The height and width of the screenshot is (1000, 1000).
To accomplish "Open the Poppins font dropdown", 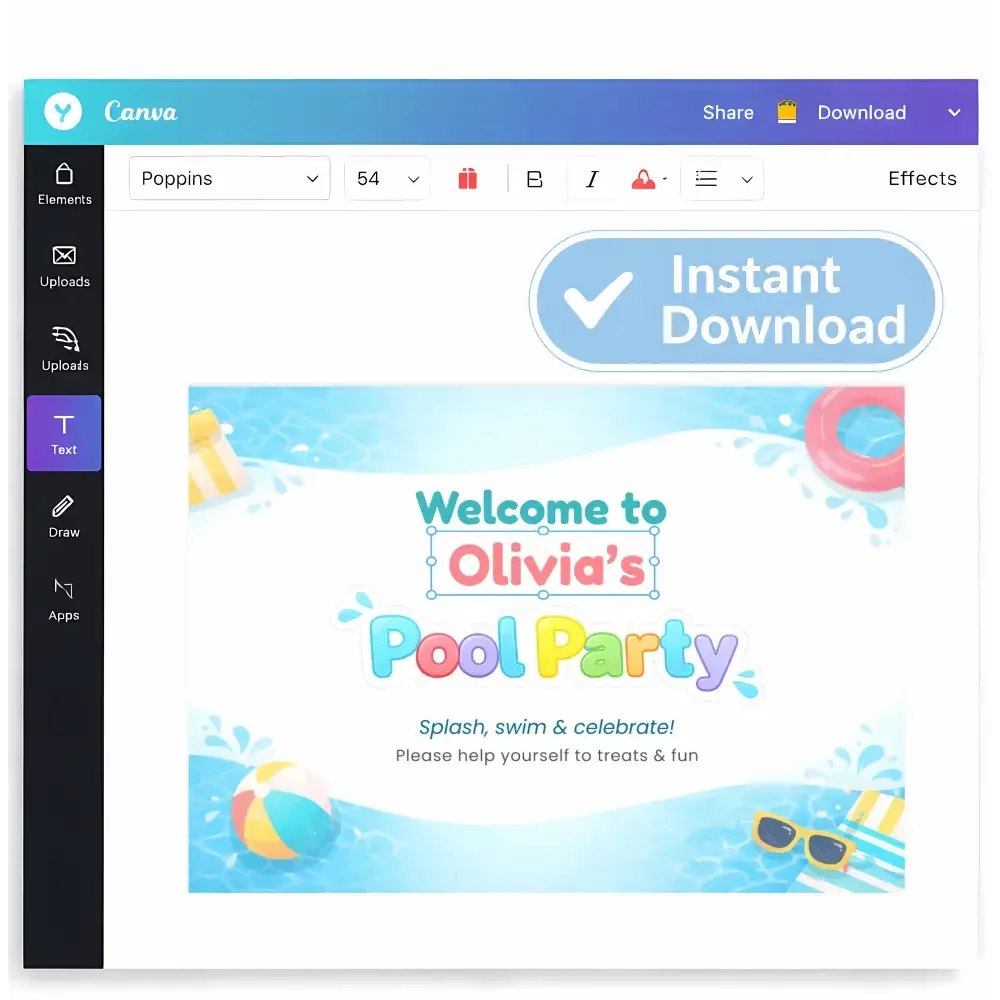I will pos(229,179).
